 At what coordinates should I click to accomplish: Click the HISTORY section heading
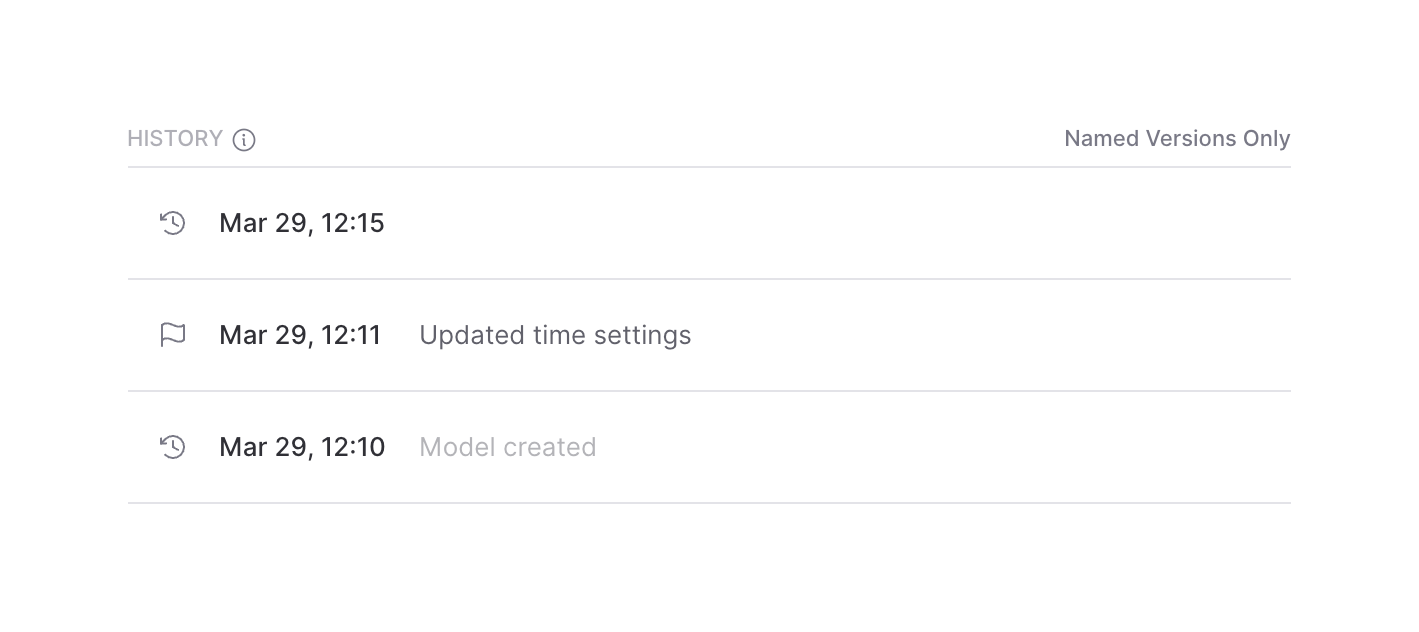pos(175,139)
